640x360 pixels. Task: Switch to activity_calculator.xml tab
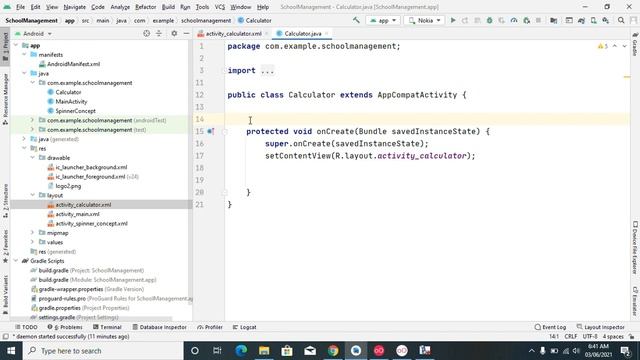233,33
